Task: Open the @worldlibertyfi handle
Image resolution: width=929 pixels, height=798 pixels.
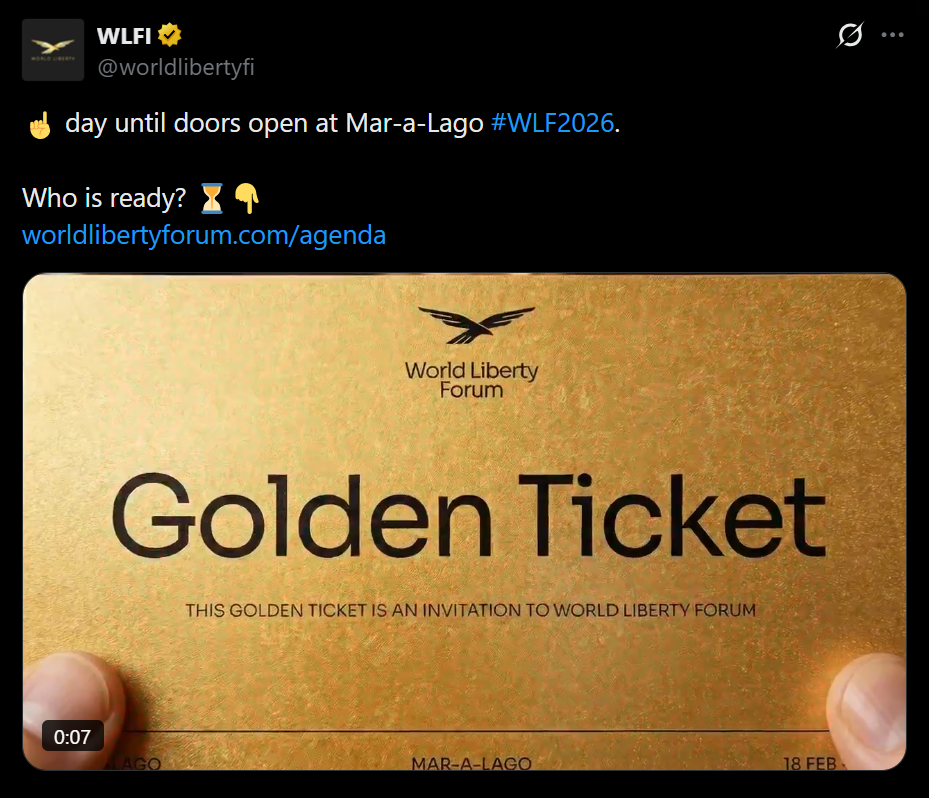Action: 176,68
